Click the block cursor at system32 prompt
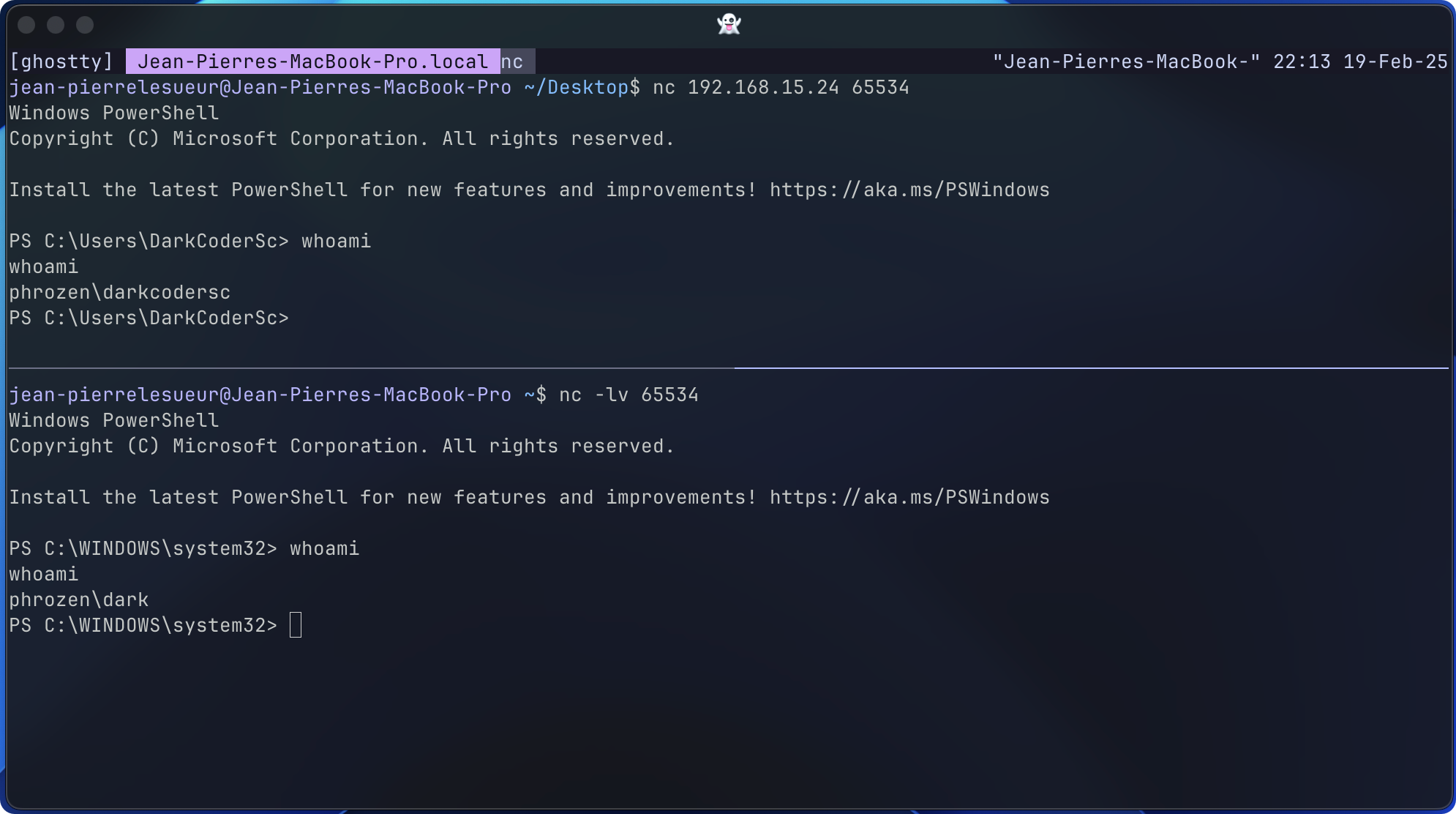 pos(296,625)
